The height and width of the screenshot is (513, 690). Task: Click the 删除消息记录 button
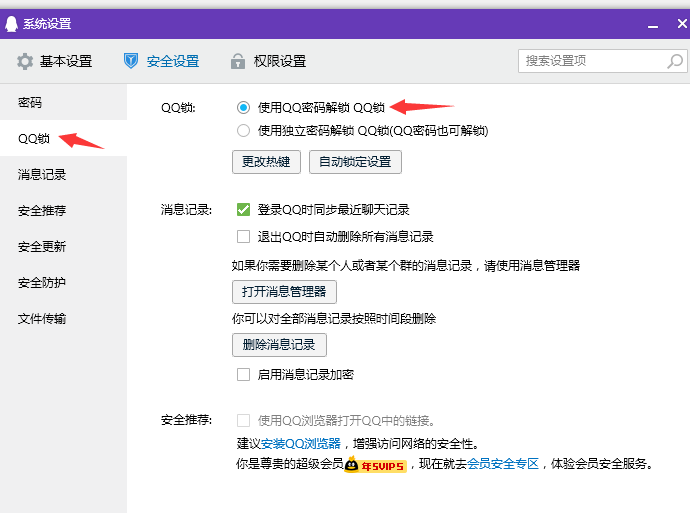[x=279, y=344]
